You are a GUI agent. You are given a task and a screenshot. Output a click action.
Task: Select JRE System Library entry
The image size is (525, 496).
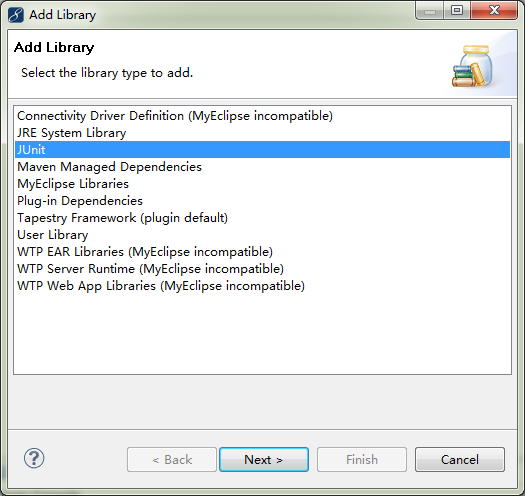coord(262,133)
